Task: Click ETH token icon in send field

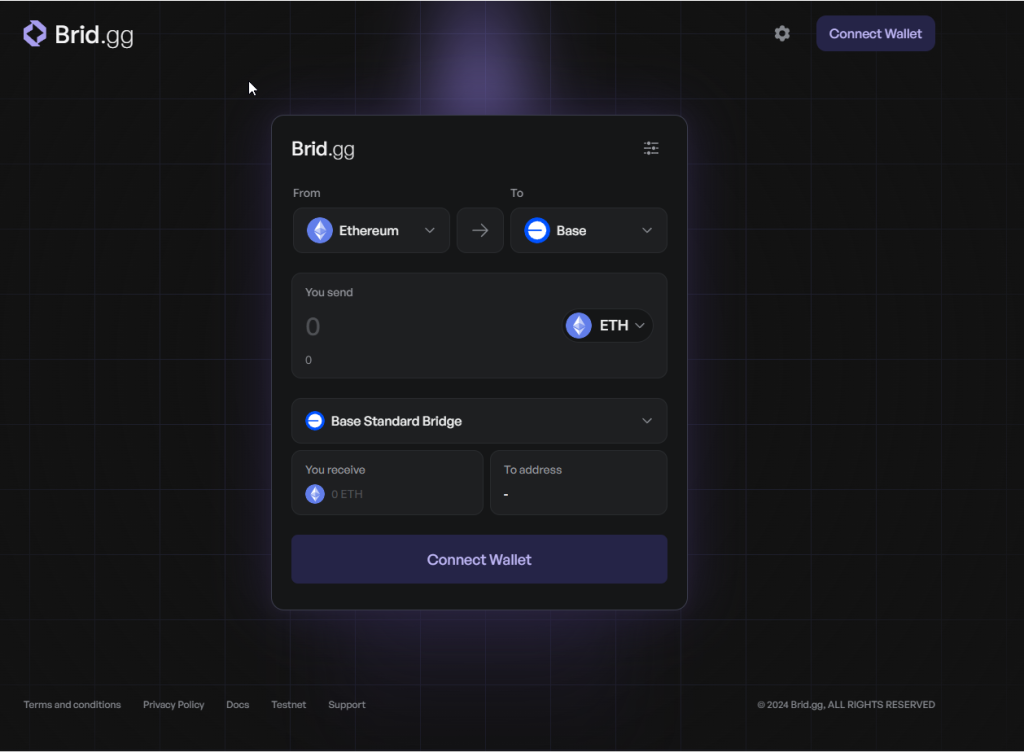Action: pyautogui.click(x=579, y=326)
